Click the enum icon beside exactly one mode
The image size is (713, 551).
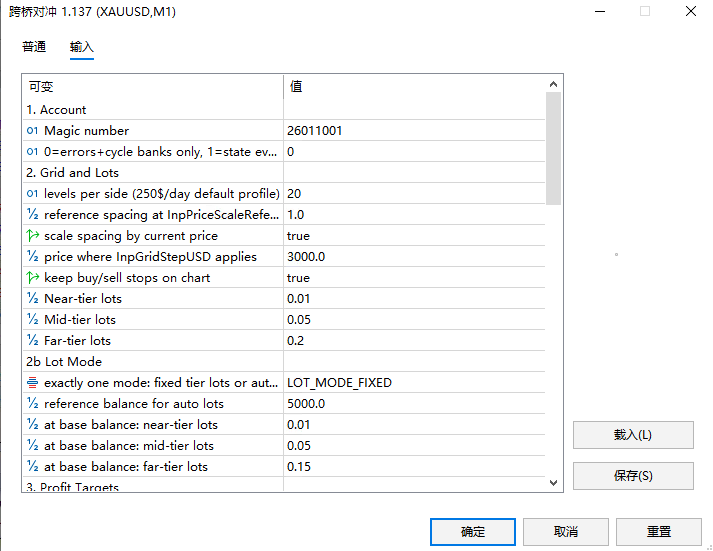32,382
